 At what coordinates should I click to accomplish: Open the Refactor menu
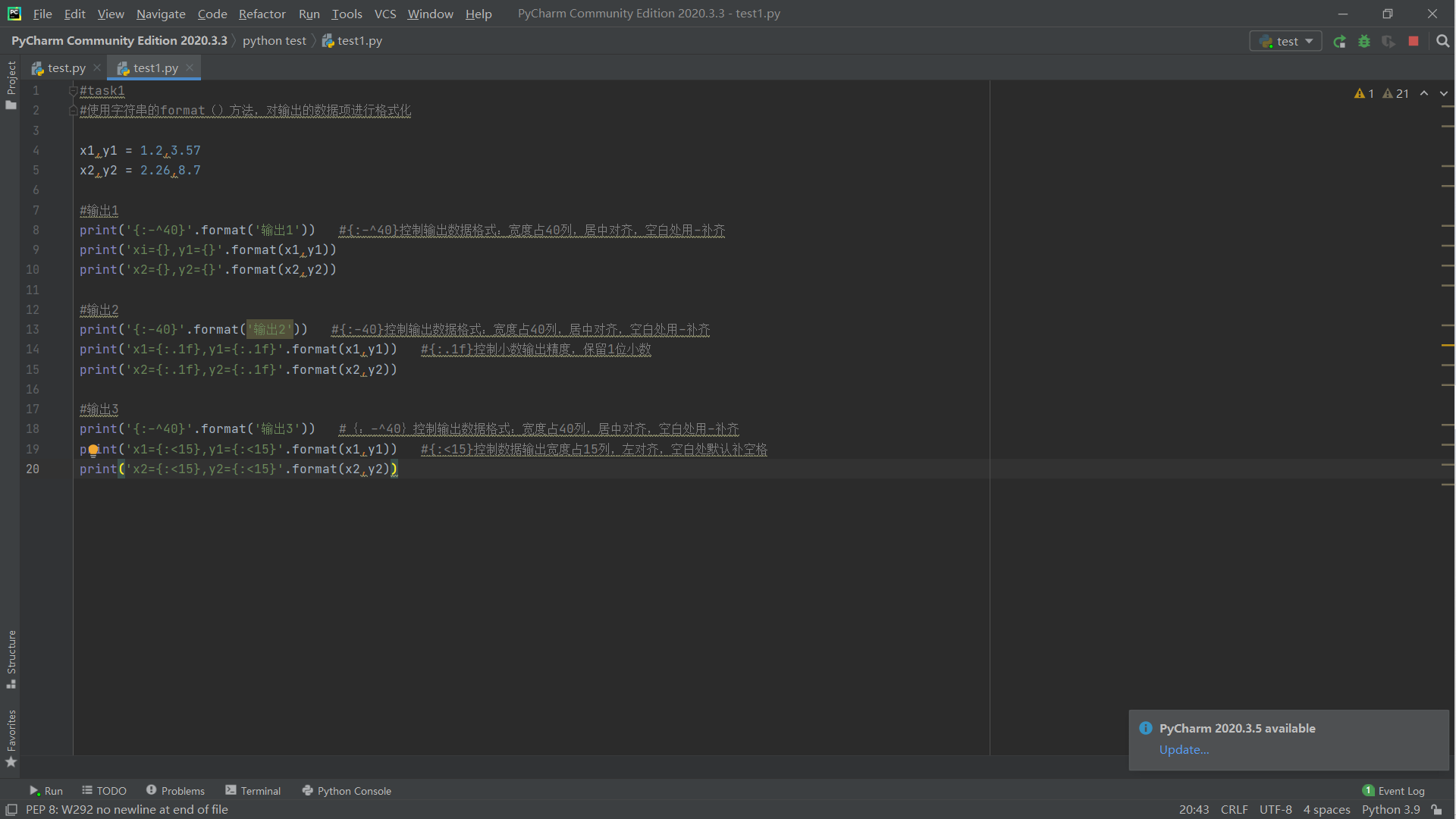coord(262,14)
